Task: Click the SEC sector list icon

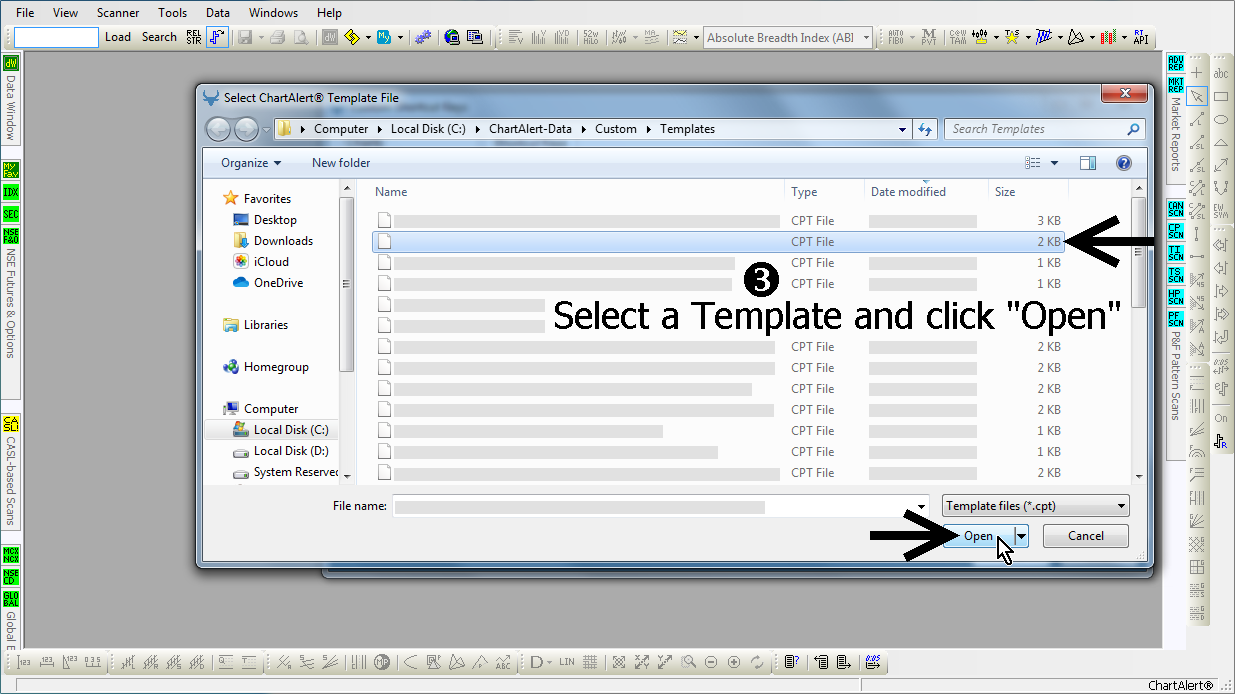Action: pyautogui.click(x=11, y=214)
